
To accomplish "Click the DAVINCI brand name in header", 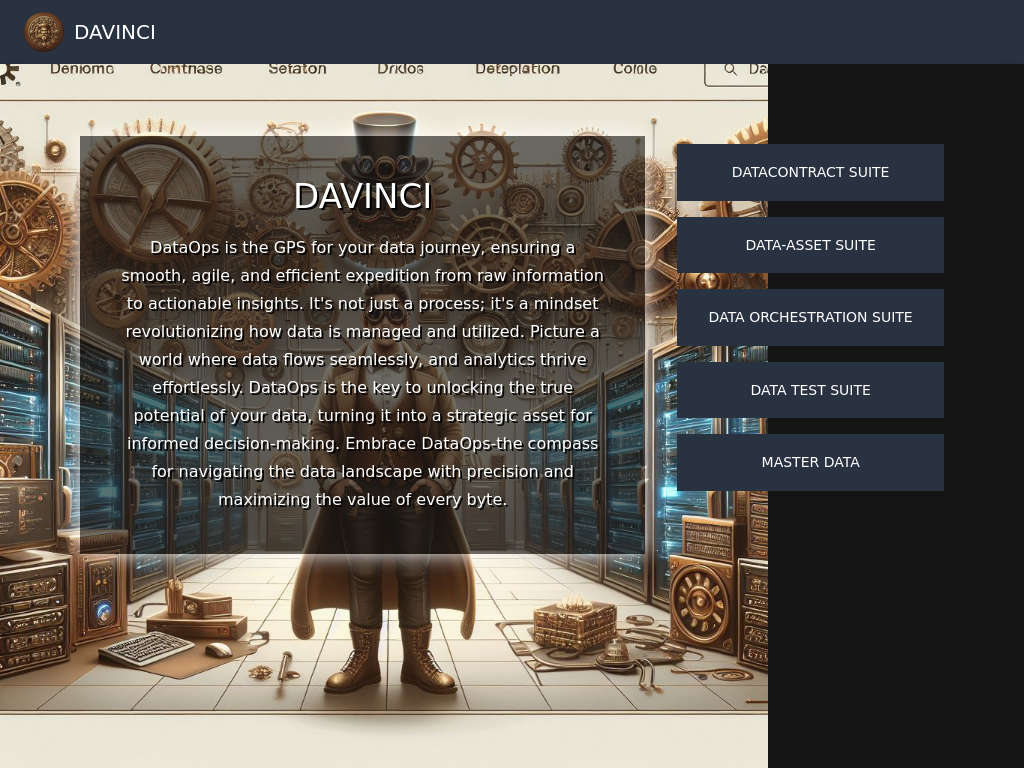I will point(115,32).
